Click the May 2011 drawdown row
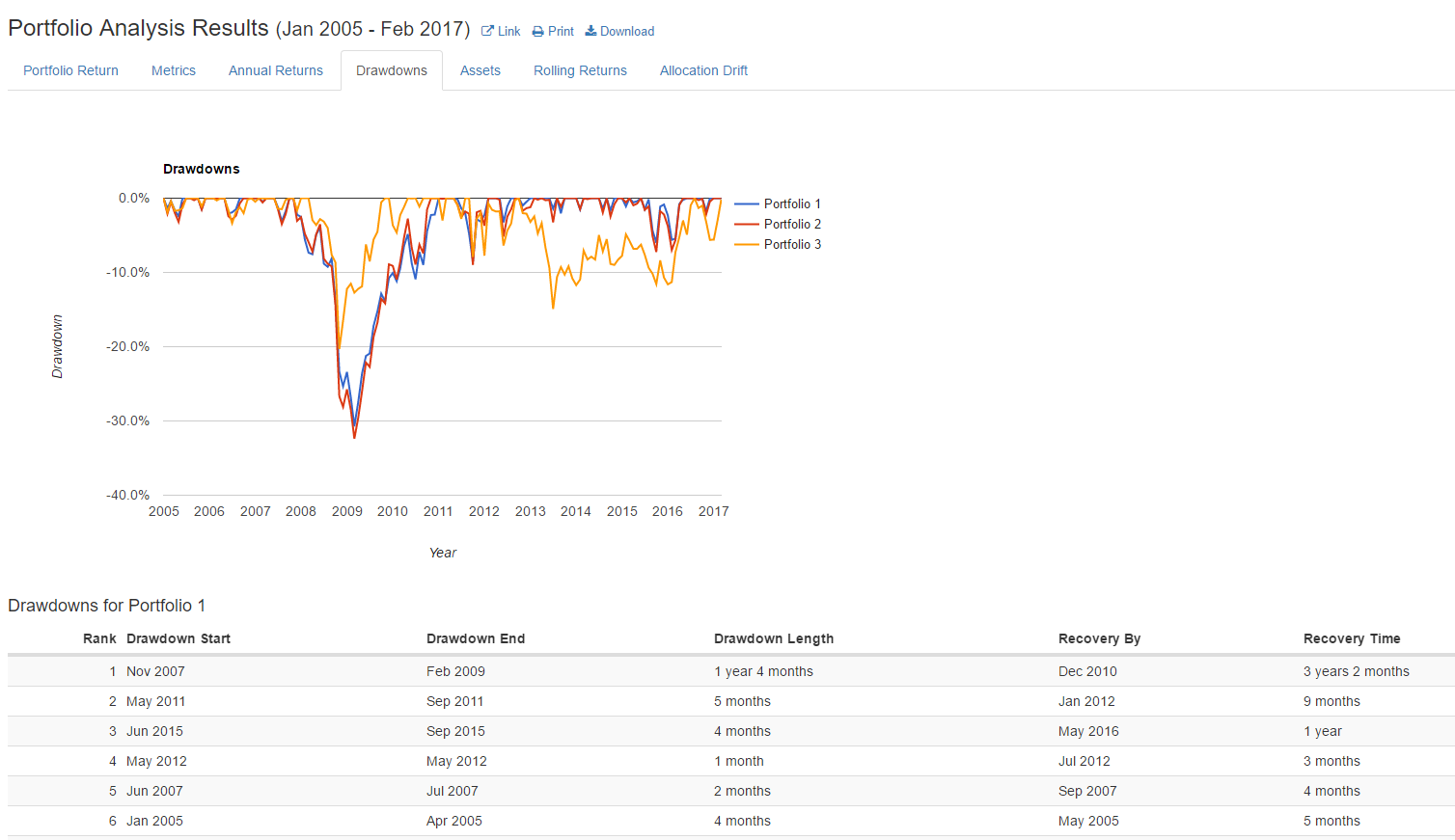1455x840 pixels. click(731, 701)
